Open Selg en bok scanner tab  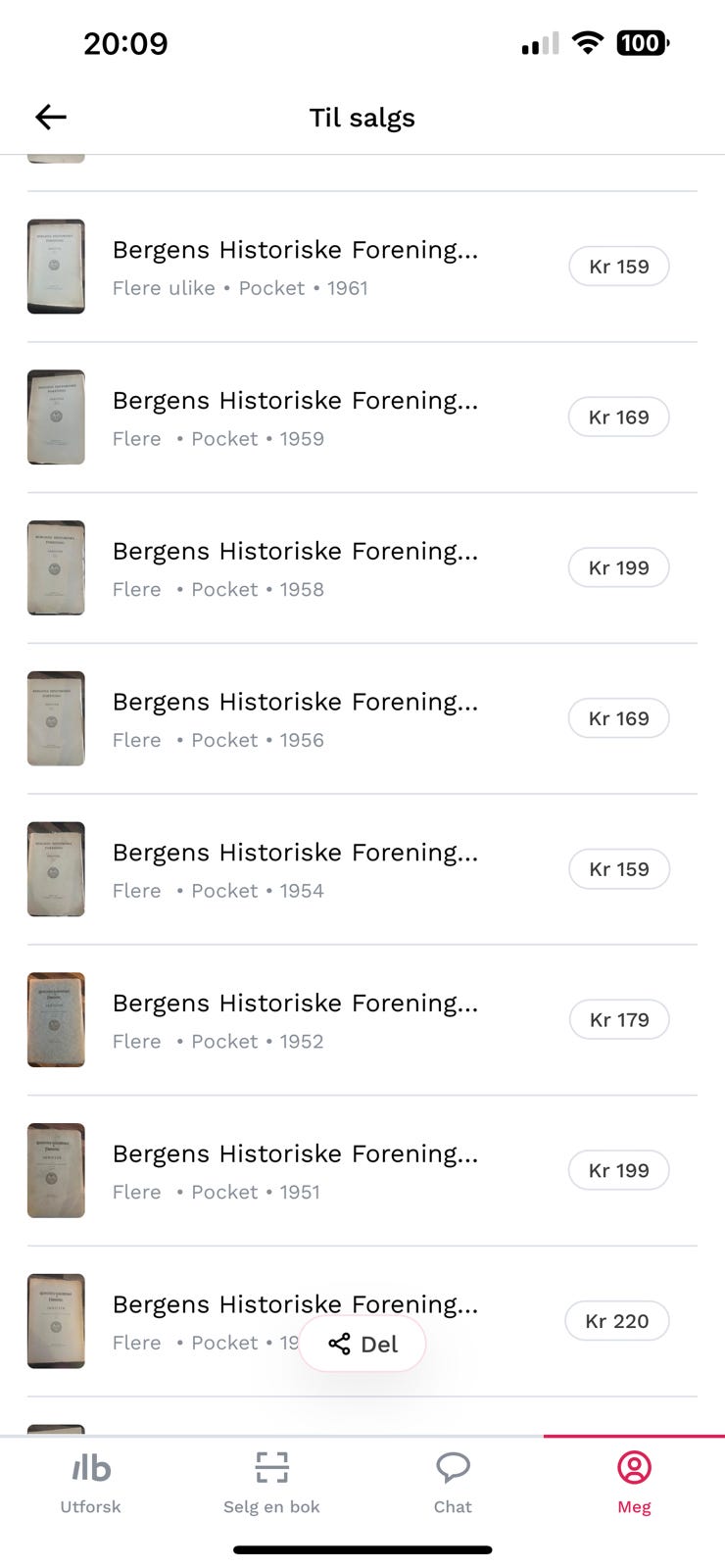coord(271,1482)
